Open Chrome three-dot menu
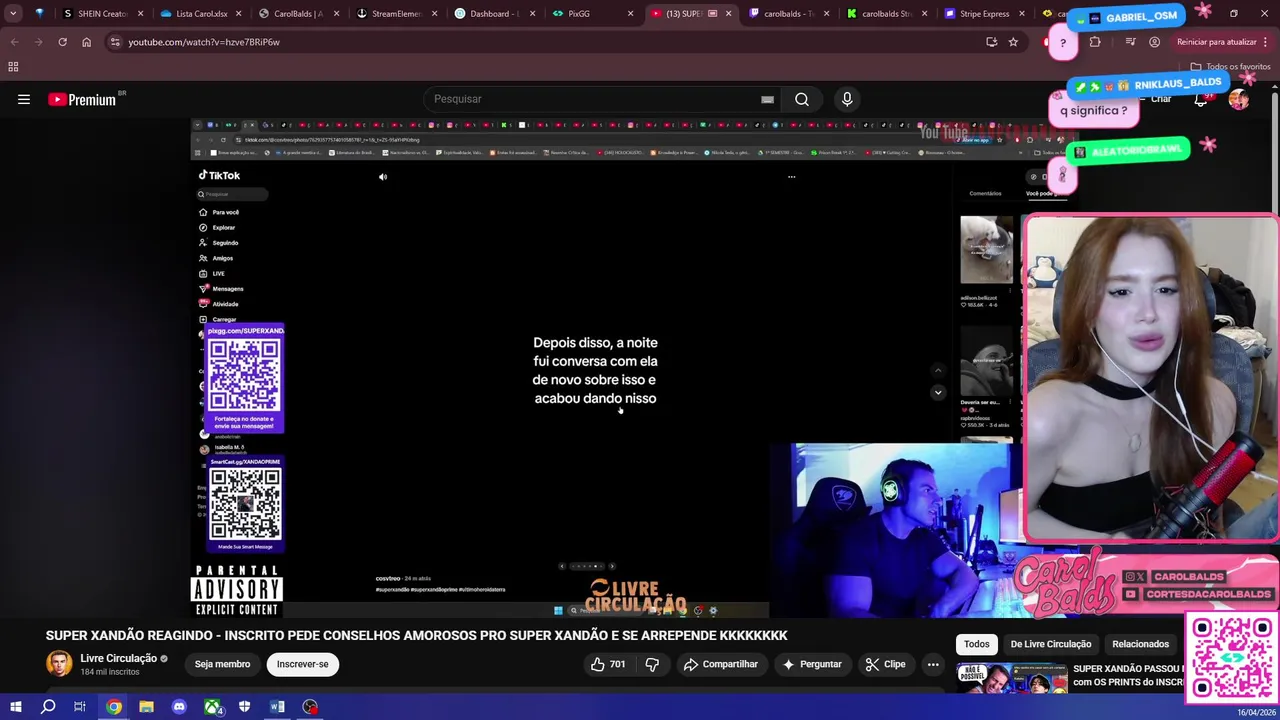 1266,42
